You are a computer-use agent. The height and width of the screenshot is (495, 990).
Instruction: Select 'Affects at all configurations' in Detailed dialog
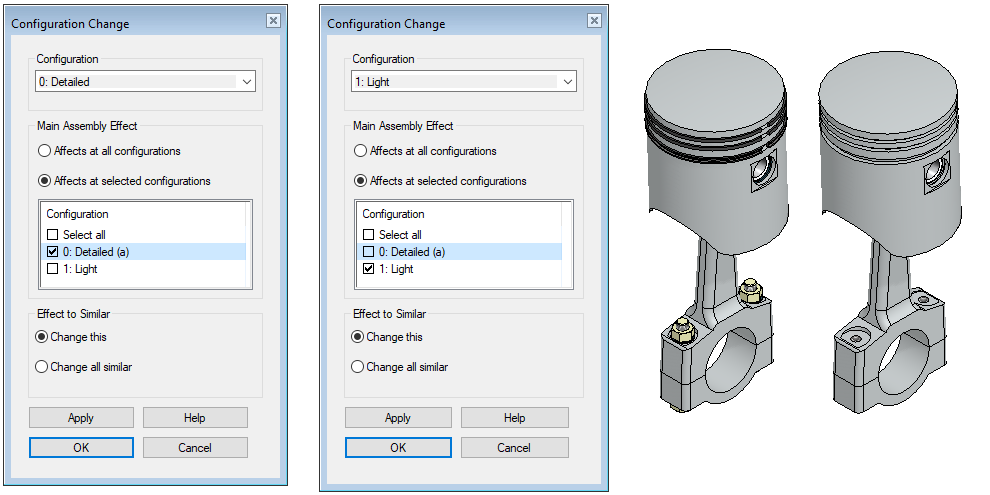[x=43, y=151]
